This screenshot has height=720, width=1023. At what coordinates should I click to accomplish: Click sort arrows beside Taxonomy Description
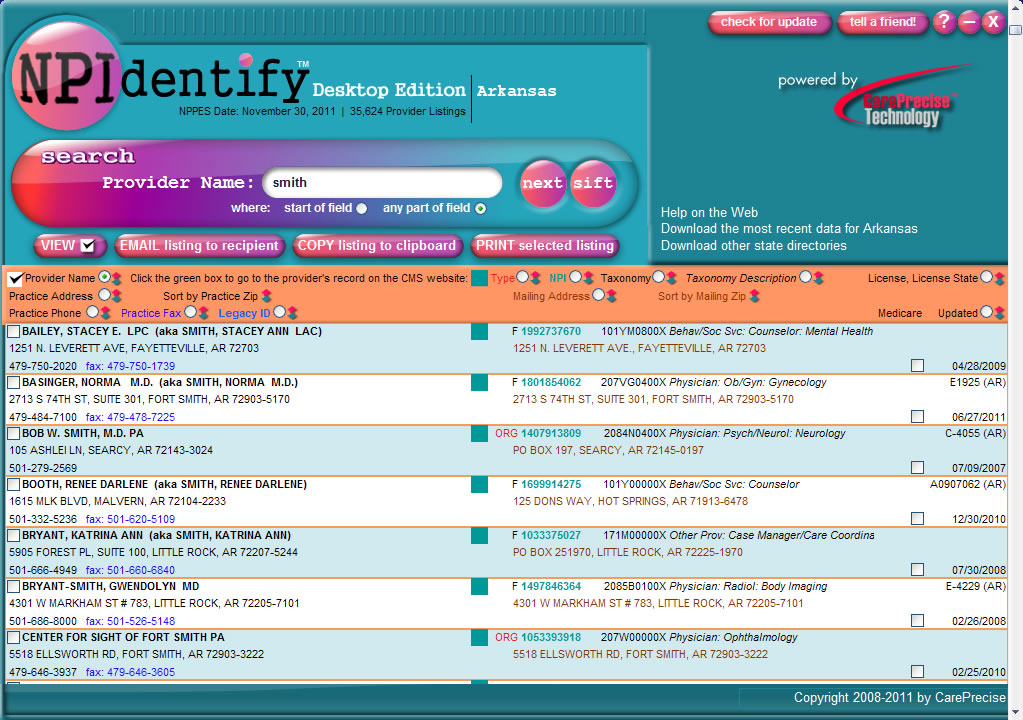(x=819, y=278)
